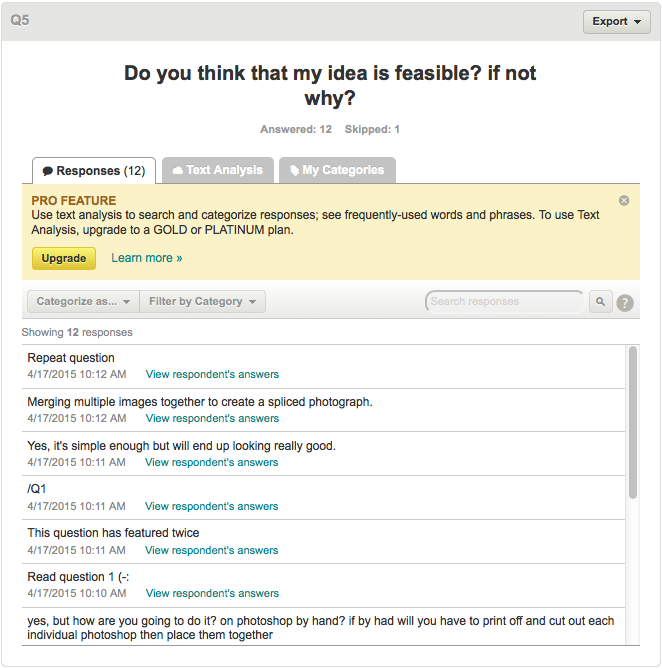Click the gray help question mark icon
This screenshot has width=662, height=669.
pyautogui.click(x=625, y=302)
